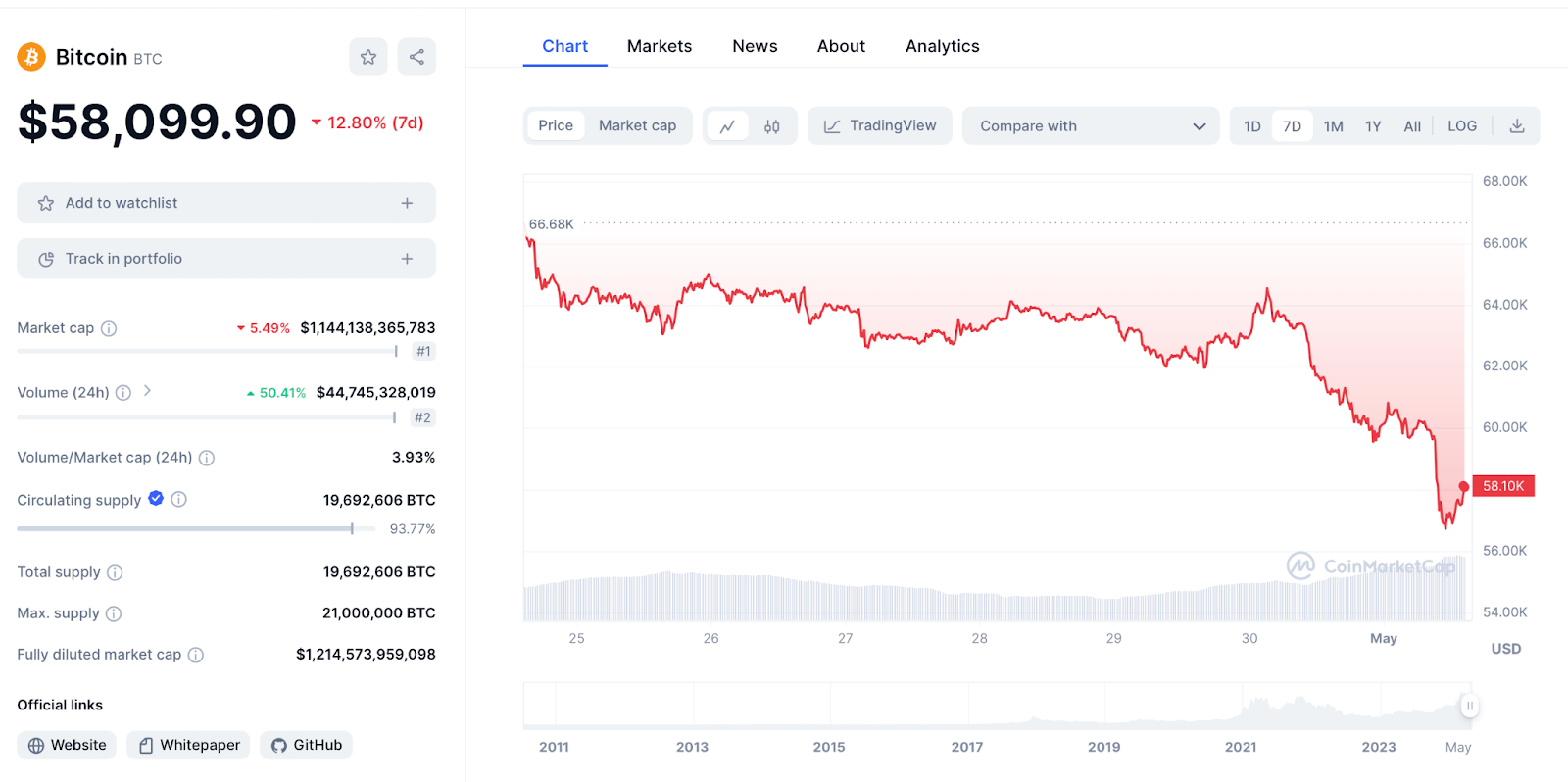Click plus icon on Track in portfolio

point(407,259)
